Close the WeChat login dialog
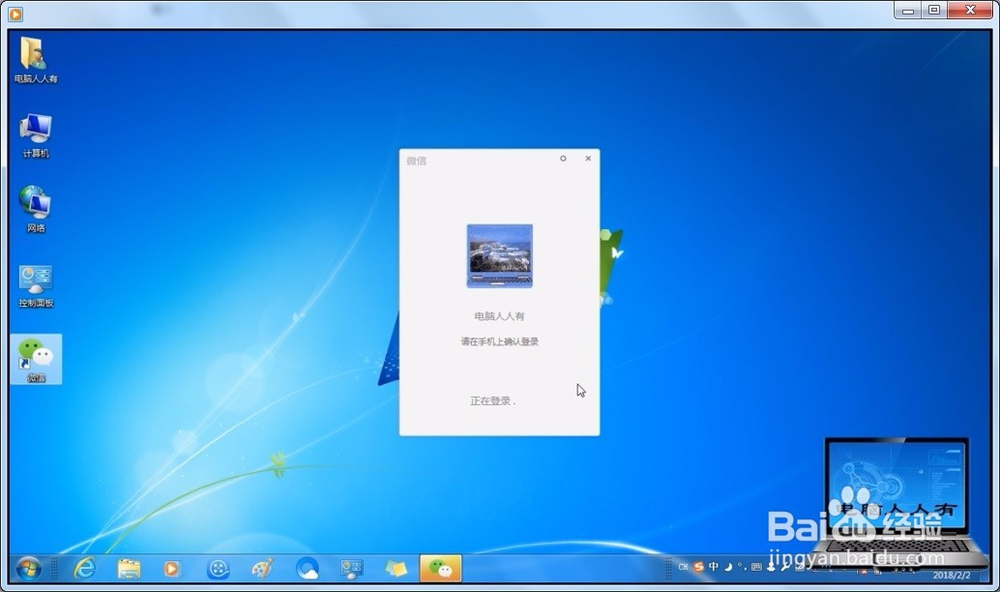 (588, 158)
